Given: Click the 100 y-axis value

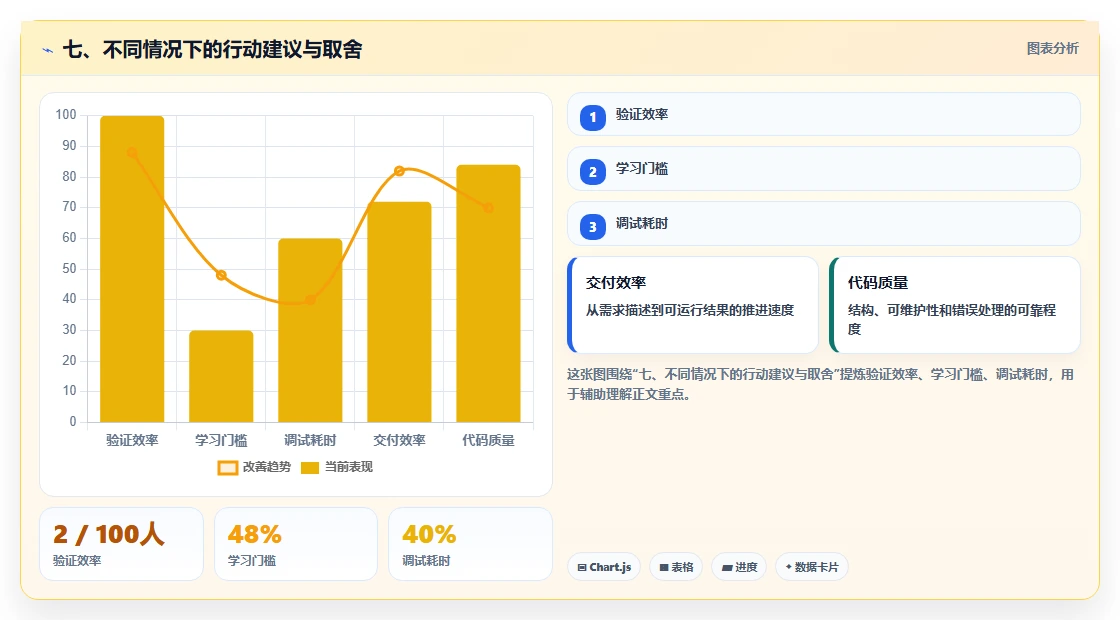Looking at the screenshot, I should coord(66,115).
